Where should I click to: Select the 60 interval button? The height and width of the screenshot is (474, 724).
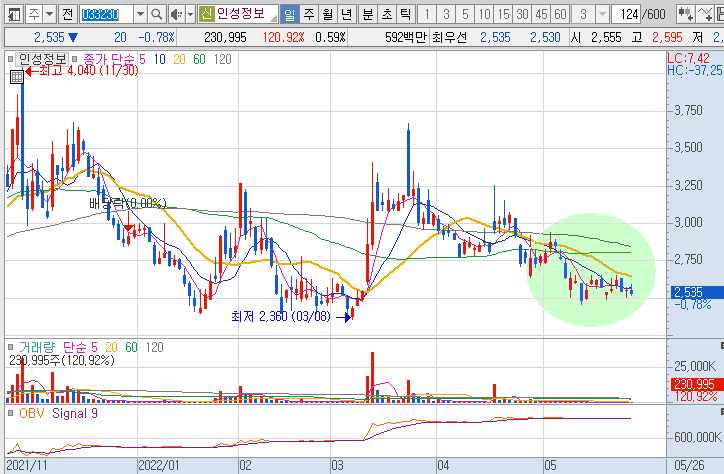click(x=560, y=14)
